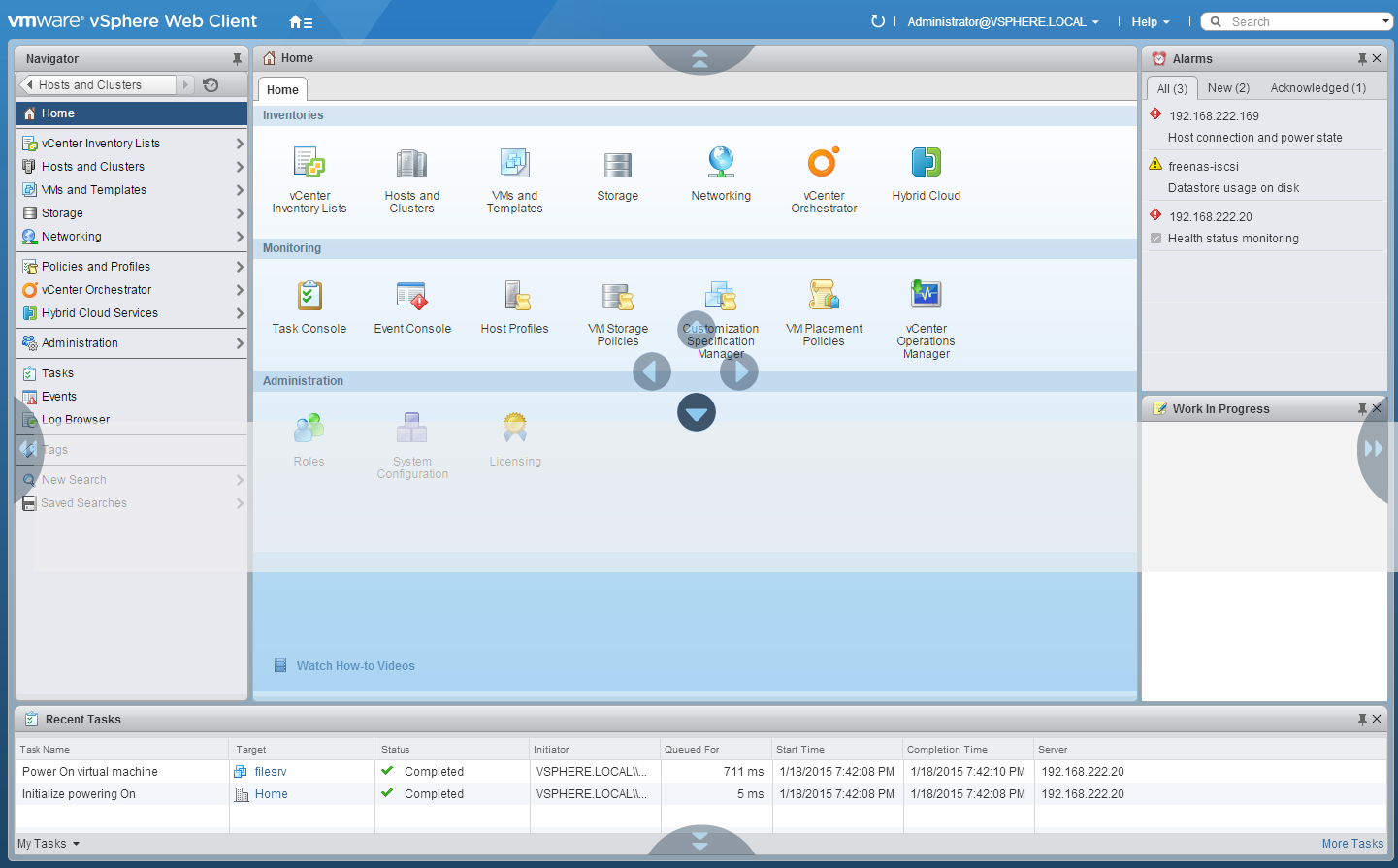Open the Home target link in Recent Tasks

(272, 794)
